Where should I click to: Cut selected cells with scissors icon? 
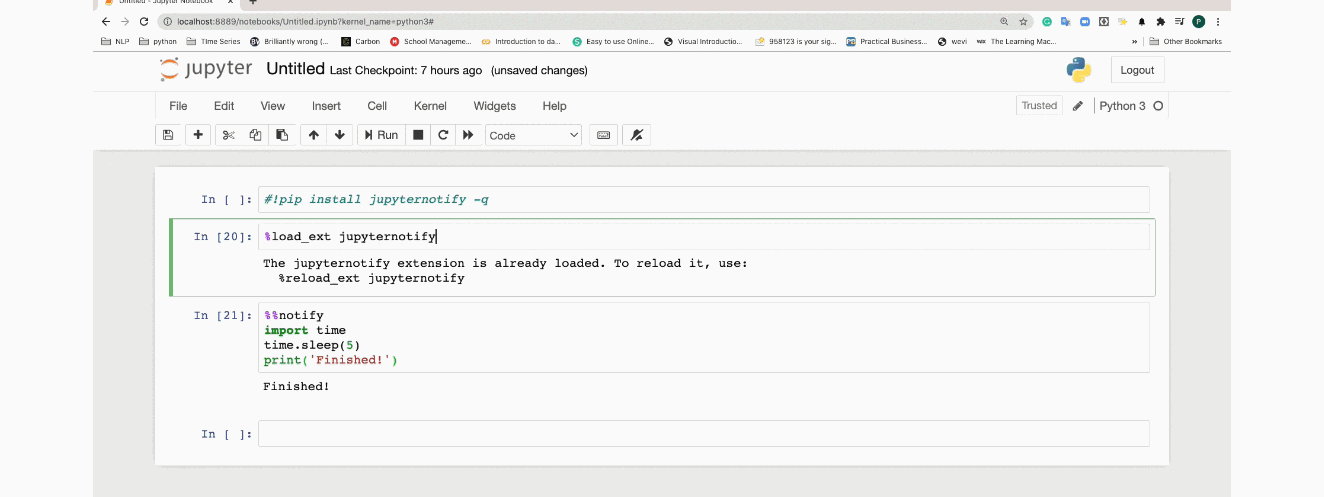click(x=229, y=135)
